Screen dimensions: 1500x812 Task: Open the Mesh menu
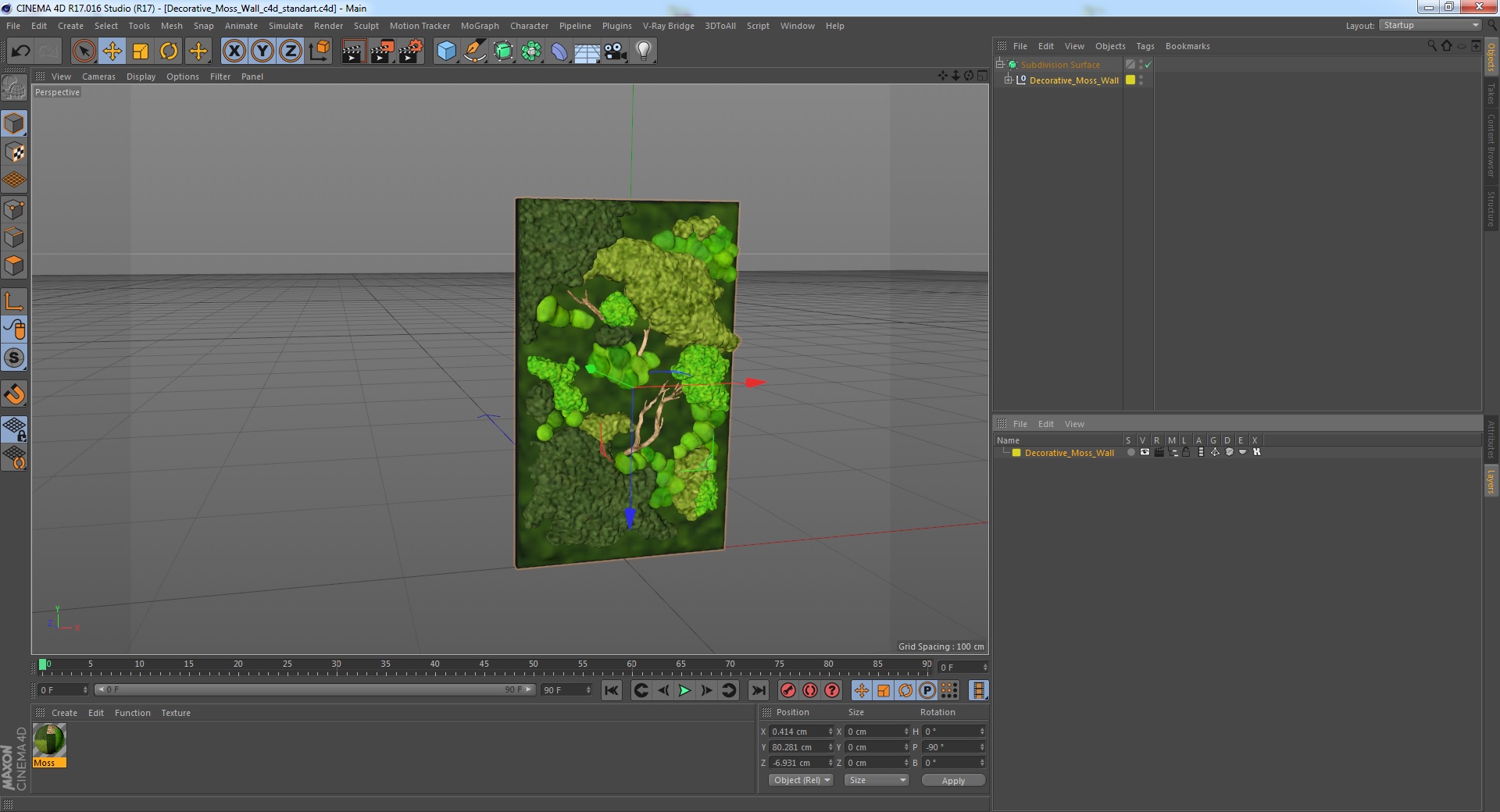point(171,26)
